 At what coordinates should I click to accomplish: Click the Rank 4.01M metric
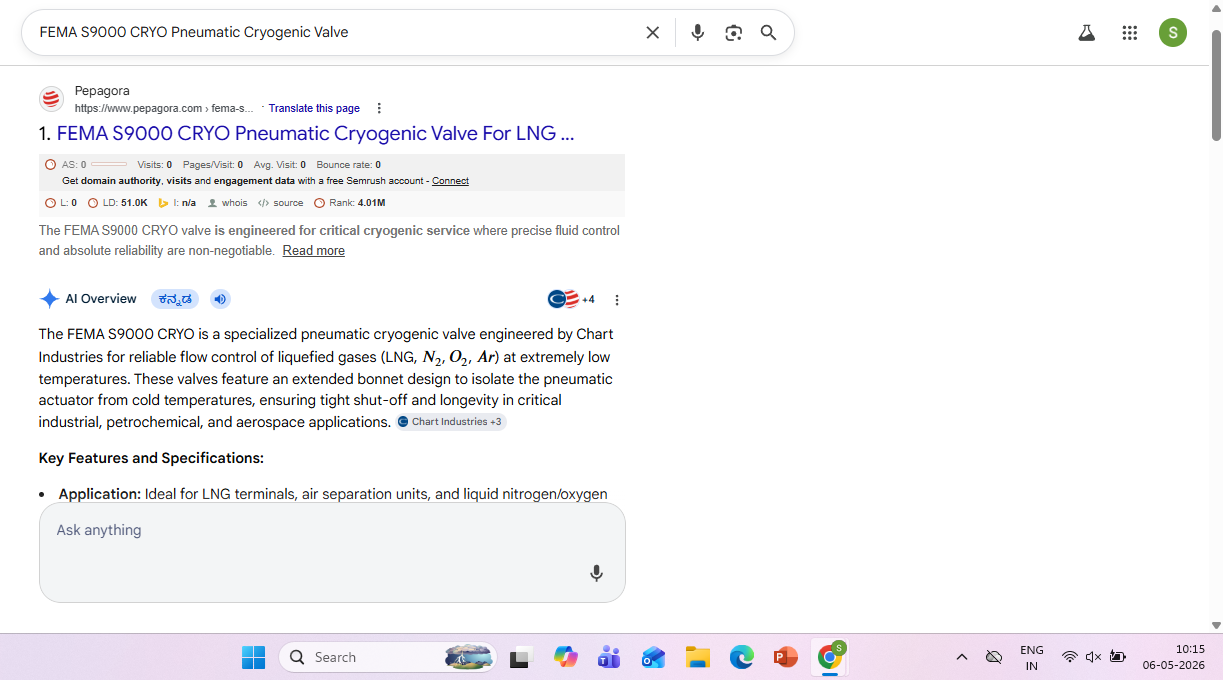coord(350,203)
